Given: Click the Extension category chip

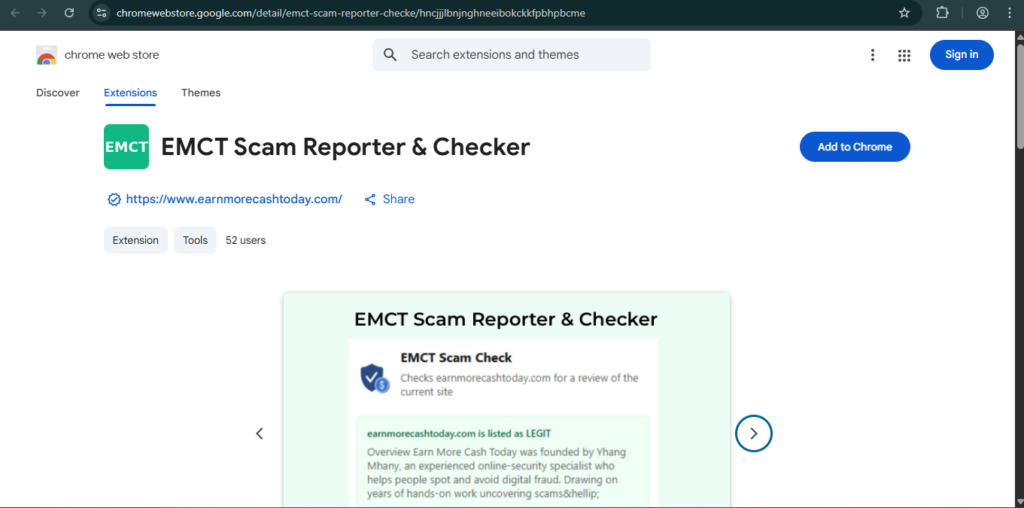Looking at the screenshot, I should click(135, 240).
